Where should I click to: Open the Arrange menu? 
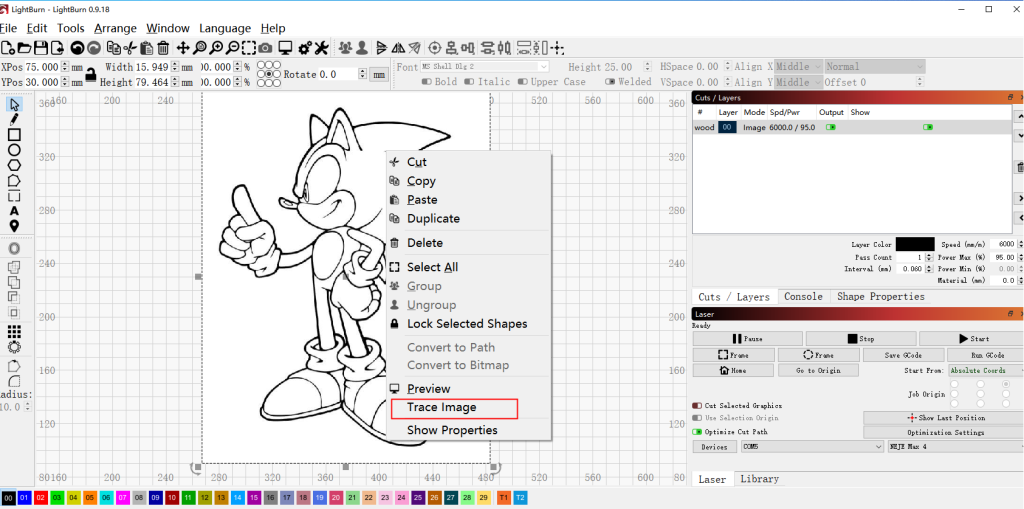point(115,28)
